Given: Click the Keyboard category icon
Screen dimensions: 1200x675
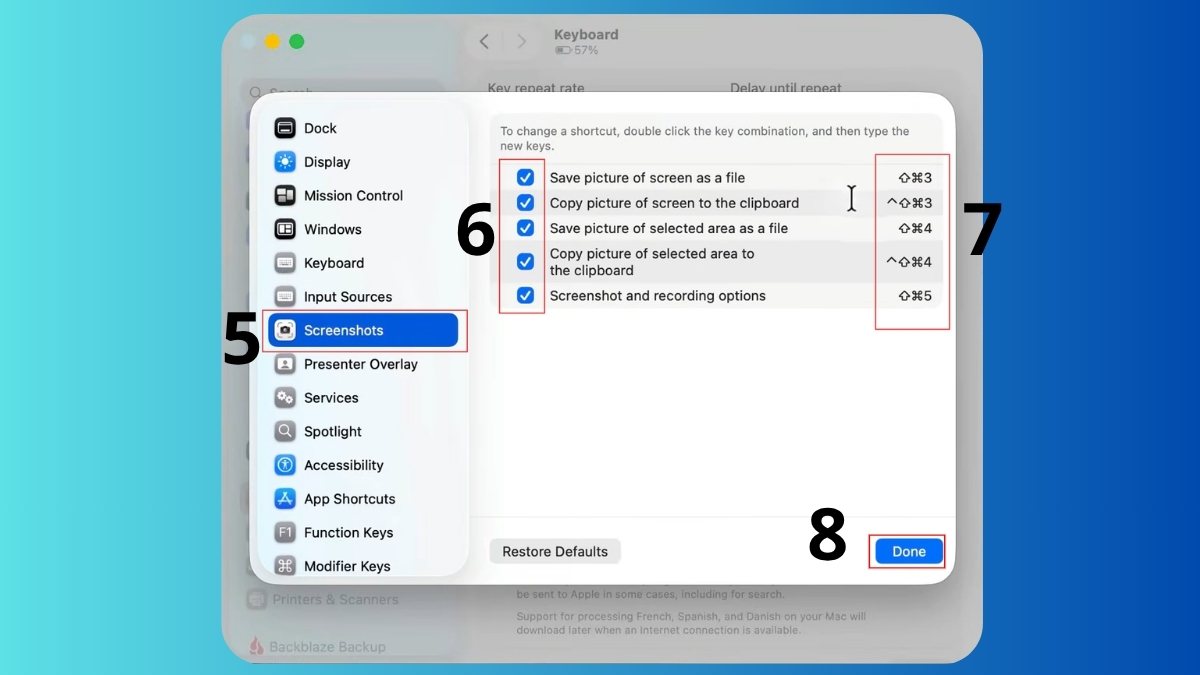Looking at the screenshot, I should [x=286, y=263].
